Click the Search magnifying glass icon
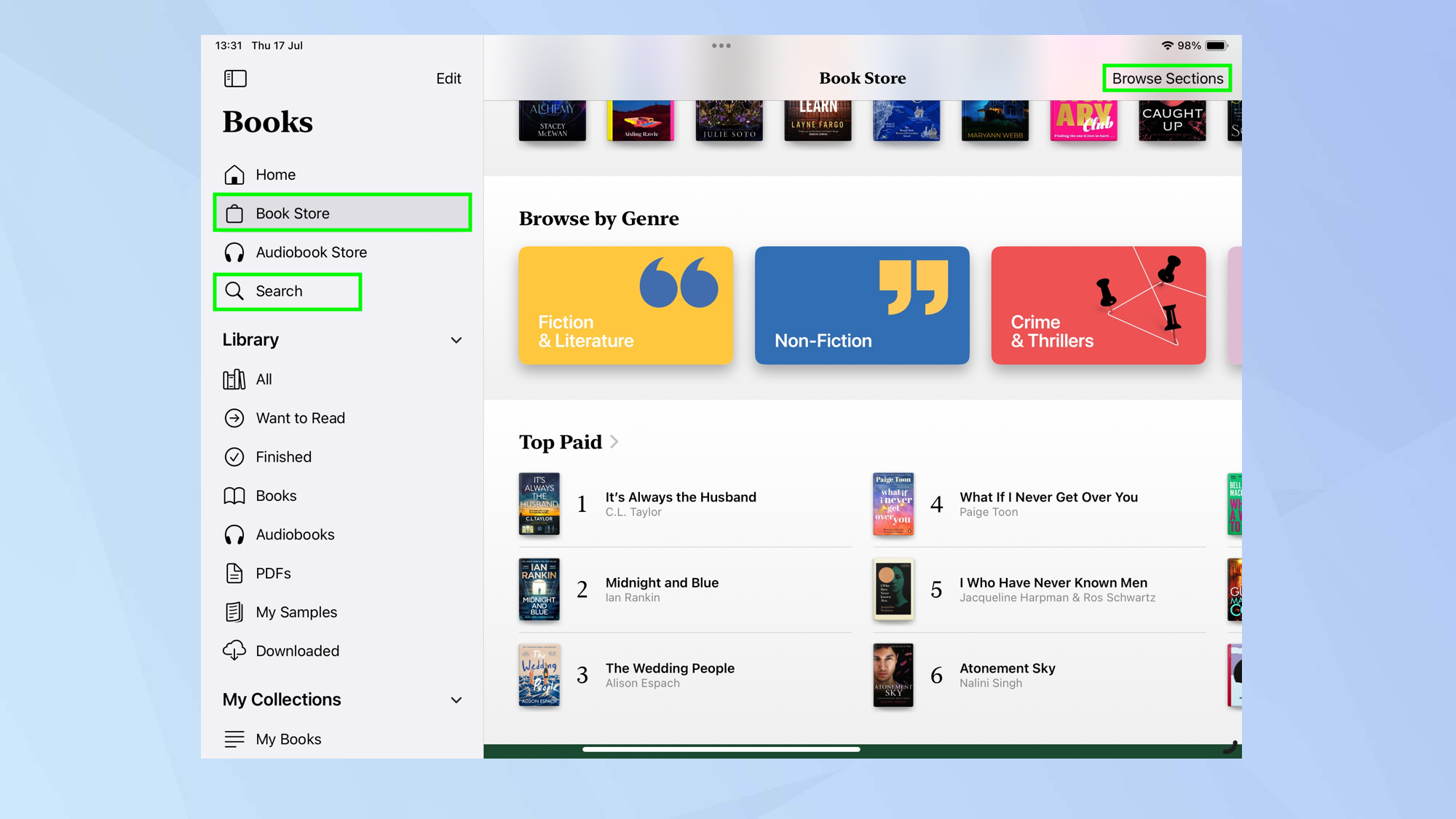 [x=234, y=291]
